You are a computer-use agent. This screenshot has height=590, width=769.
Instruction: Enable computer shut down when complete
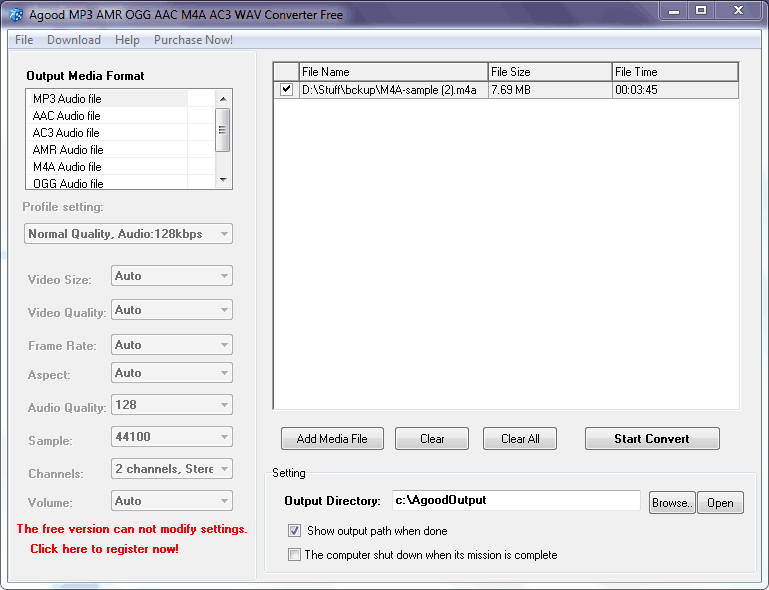pos(294,555)
